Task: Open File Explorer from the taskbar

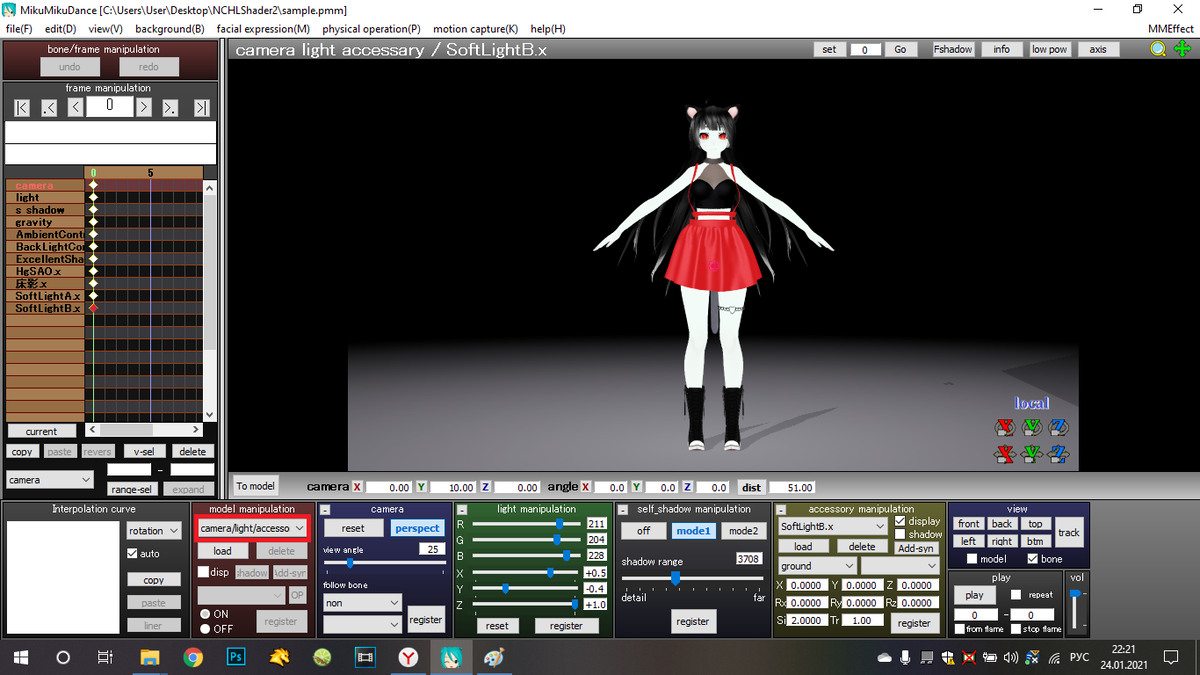Action: click(149, 657)
